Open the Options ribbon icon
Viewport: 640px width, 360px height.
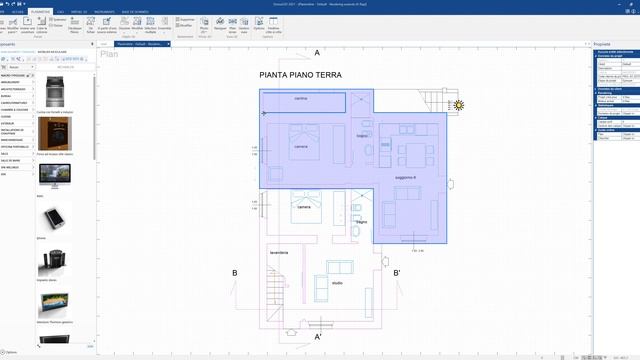click(259, 24)
